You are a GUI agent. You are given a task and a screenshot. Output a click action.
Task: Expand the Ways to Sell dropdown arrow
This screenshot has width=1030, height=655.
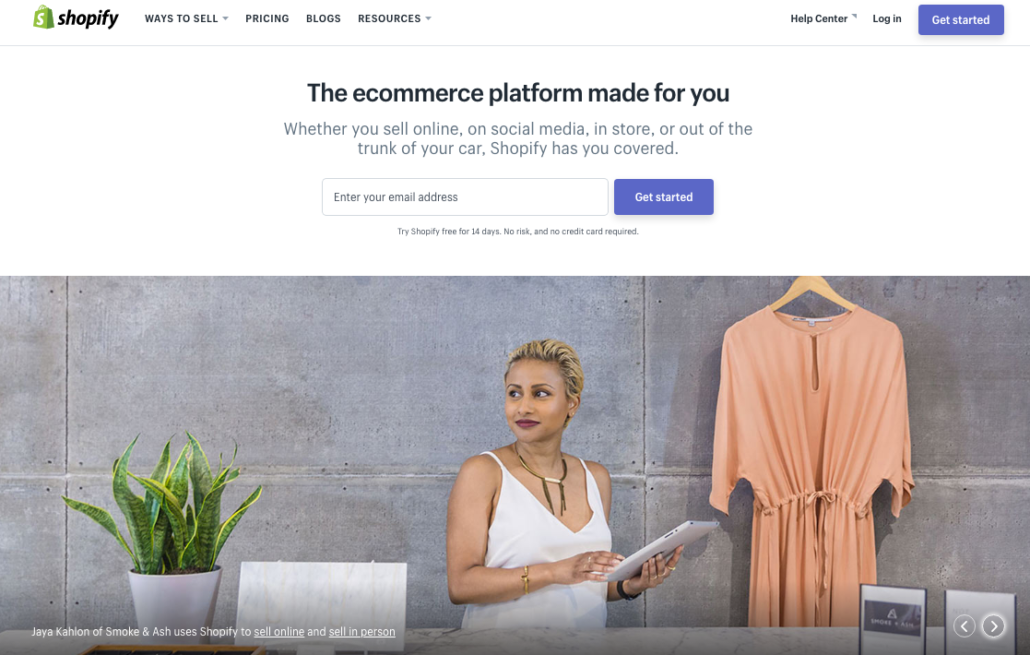coord(225,18)
